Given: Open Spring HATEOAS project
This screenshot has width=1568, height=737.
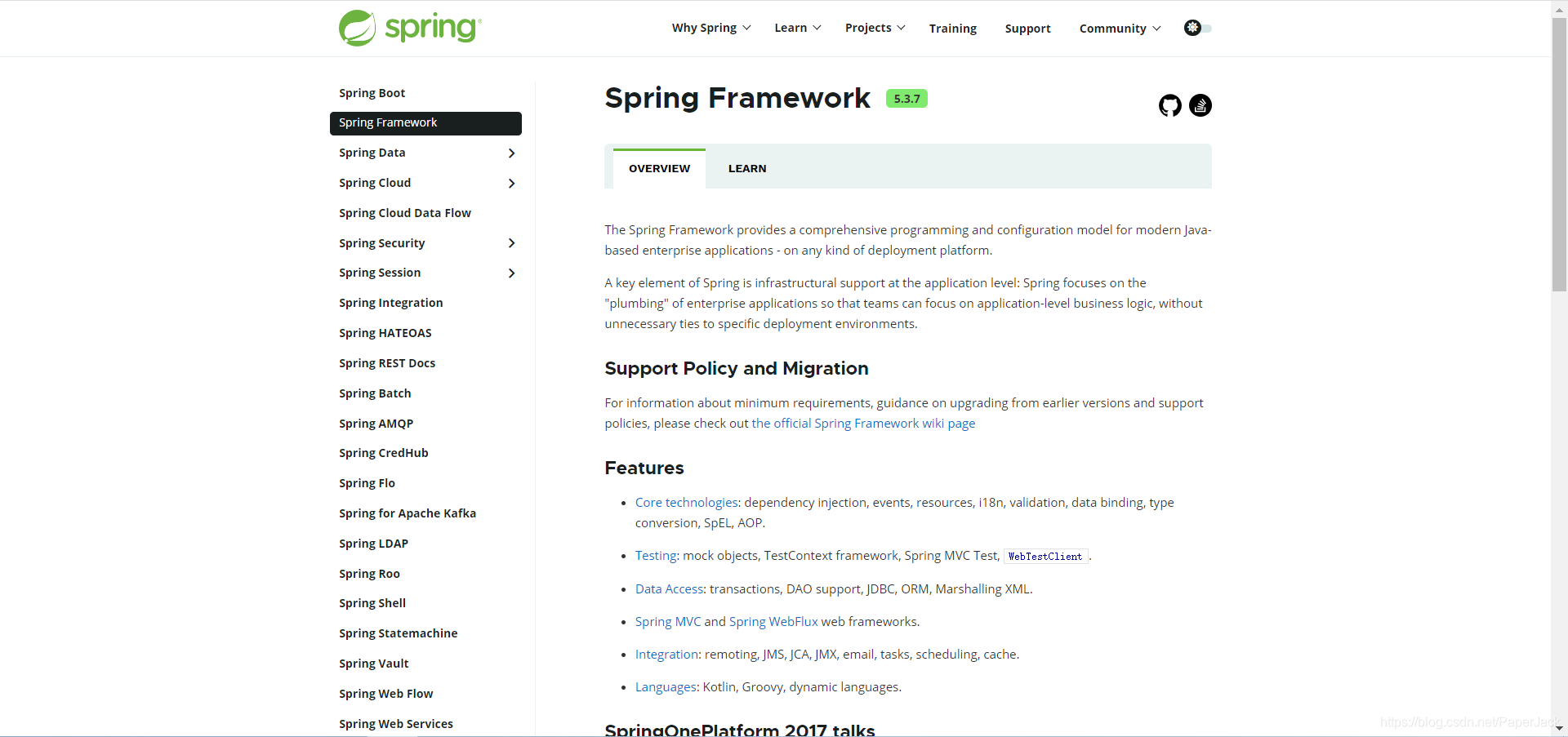Looking at the screenshot, I should pos(385,333).
